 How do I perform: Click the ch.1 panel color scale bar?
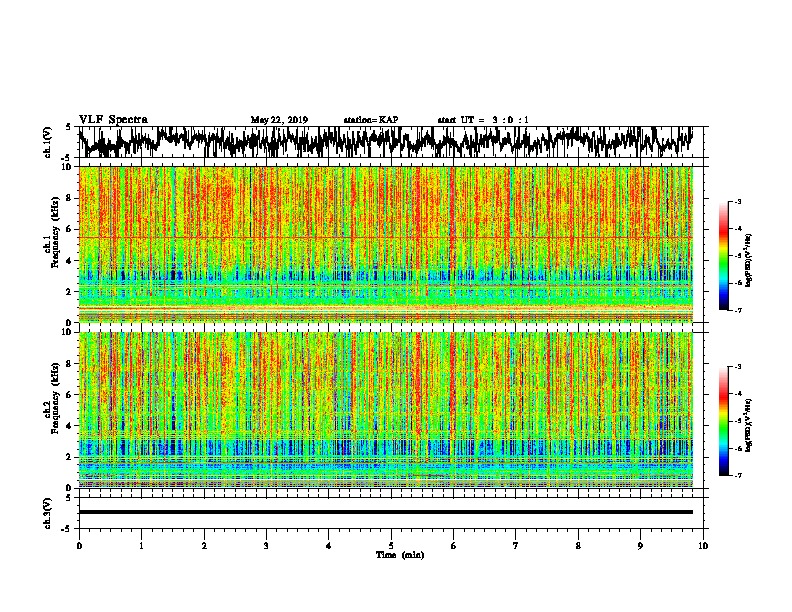(x=723, y=256)
